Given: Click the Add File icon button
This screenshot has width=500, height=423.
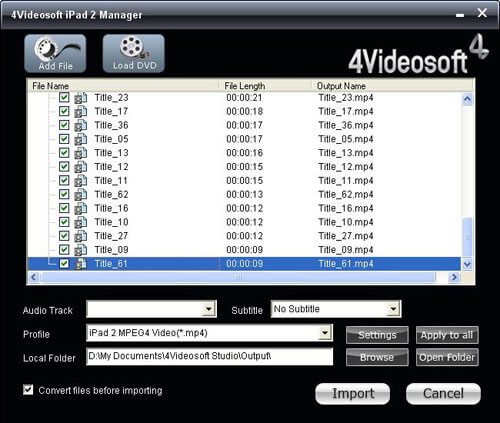Looking at the screenshot, I should click(55, 53).
